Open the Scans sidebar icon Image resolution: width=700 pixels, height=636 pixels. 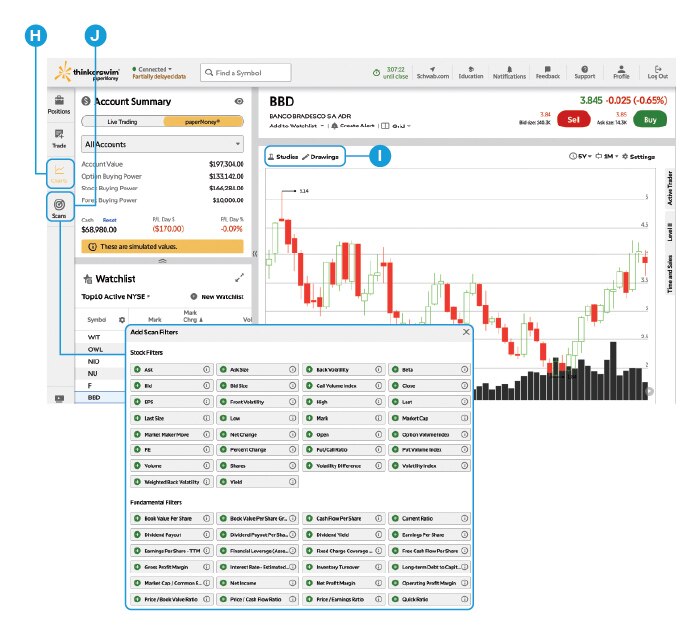59,208
